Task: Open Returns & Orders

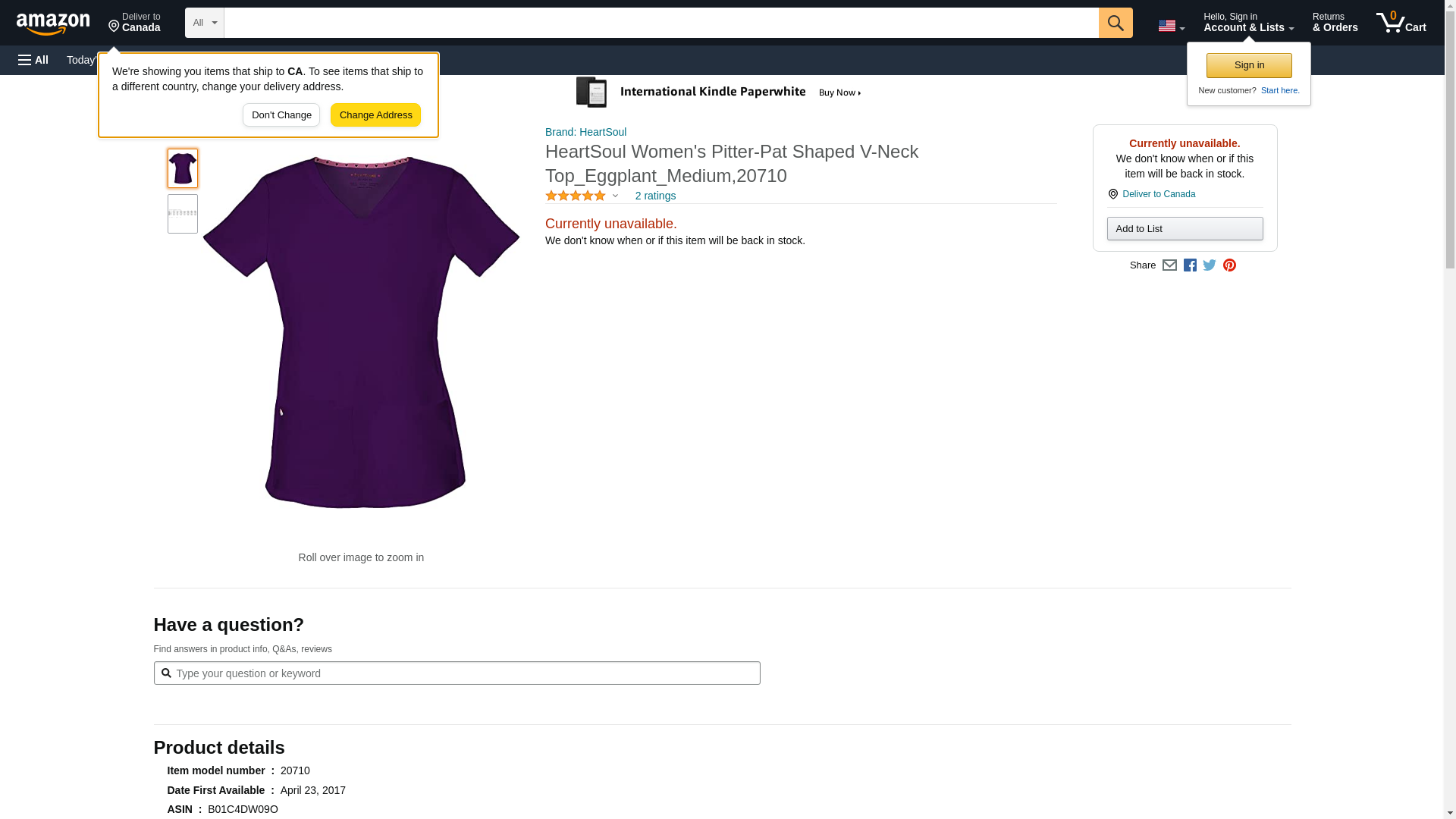Action: [1335, 22]
